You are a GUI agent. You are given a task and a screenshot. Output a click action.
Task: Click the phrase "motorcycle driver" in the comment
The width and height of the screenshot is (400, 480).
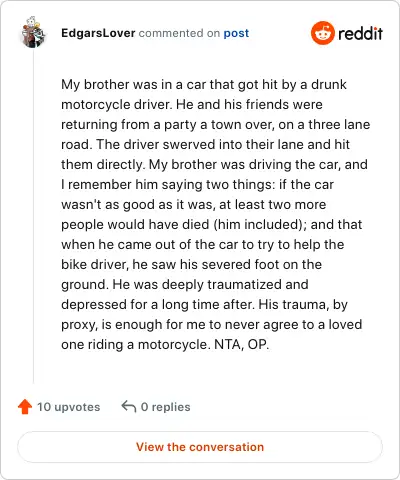coord(116,105)
